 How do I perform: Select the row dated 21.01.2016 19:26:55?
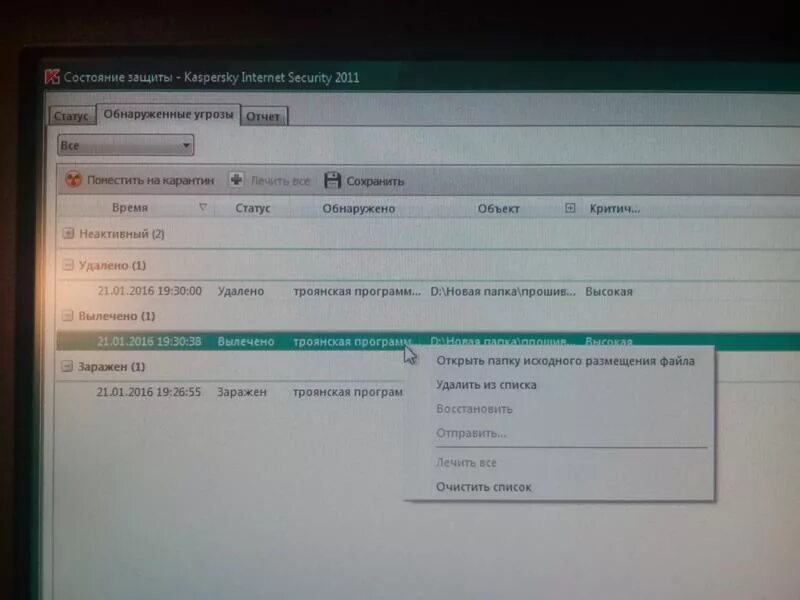click(231, 392)
